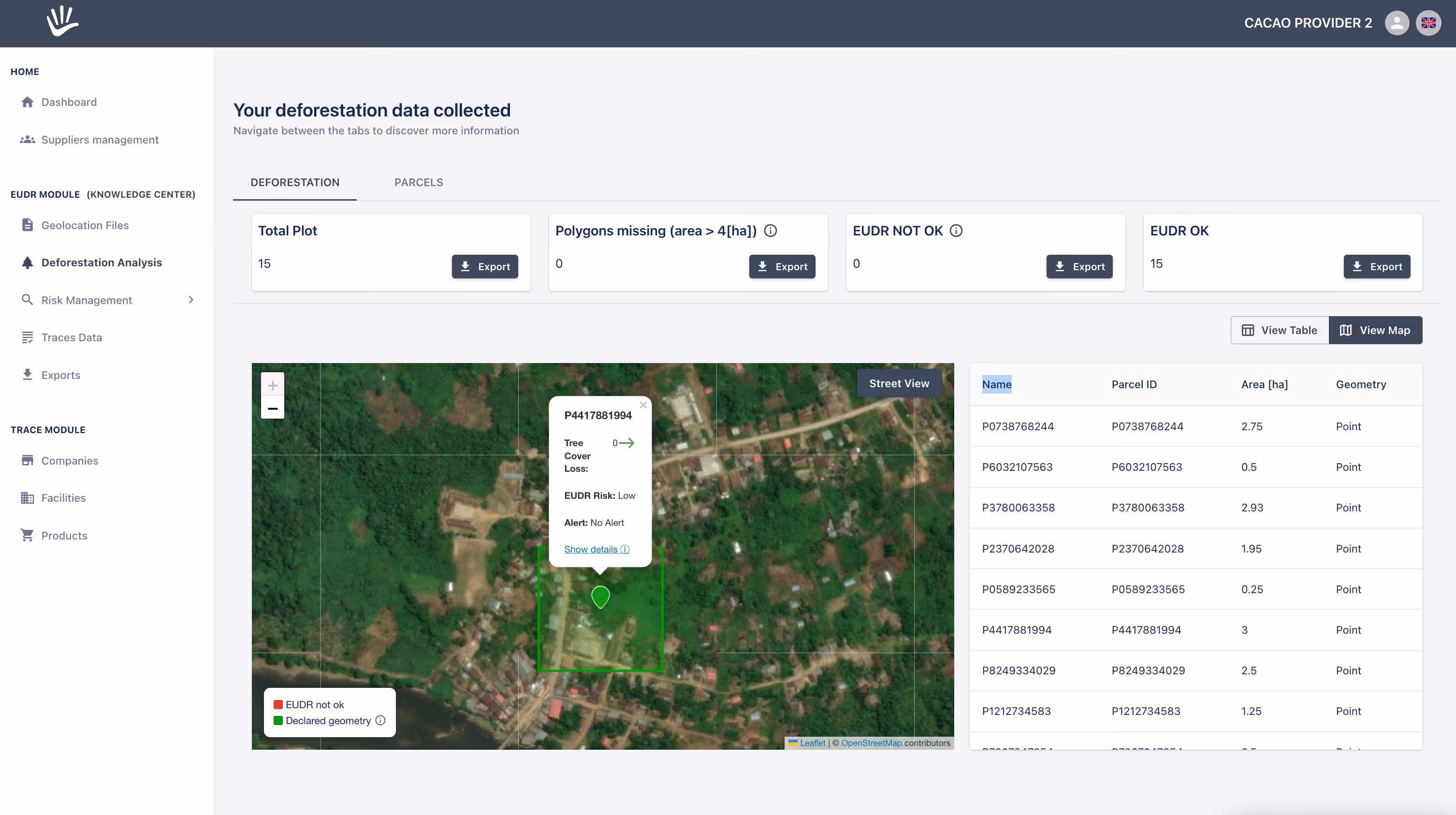Image resolution: width=1456 pixels, height=815 pixels.
Task: Zoom out on the map
Action: coord(273,408)
